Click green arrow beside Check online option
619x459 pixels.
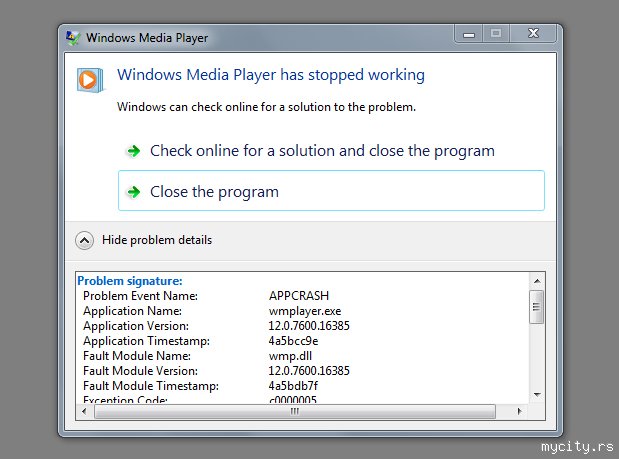tap(133, 151)
